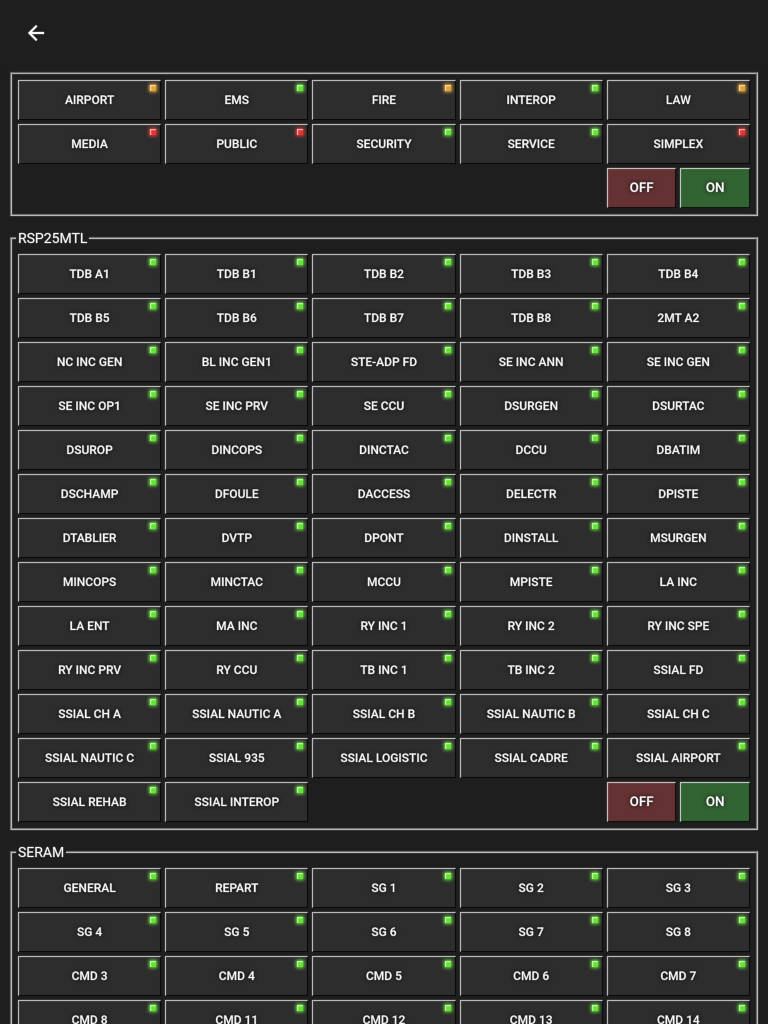The height and width of the screenshot is (1024, 768).
Task: Toggle the MSURGEN talkgroup
Action: [678, 537]
